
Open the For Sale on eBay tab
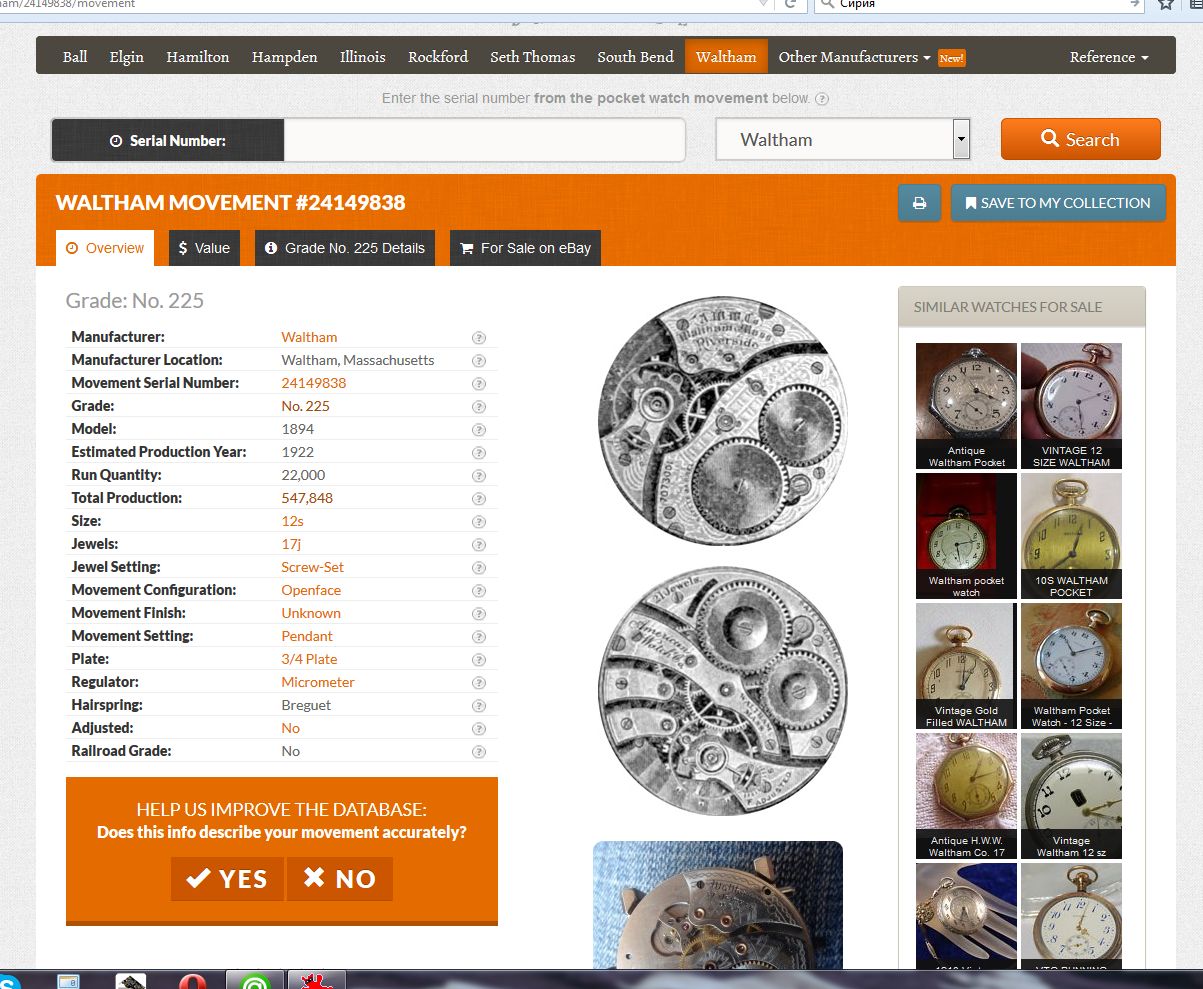pyautogui.click(x=525, y=248)
